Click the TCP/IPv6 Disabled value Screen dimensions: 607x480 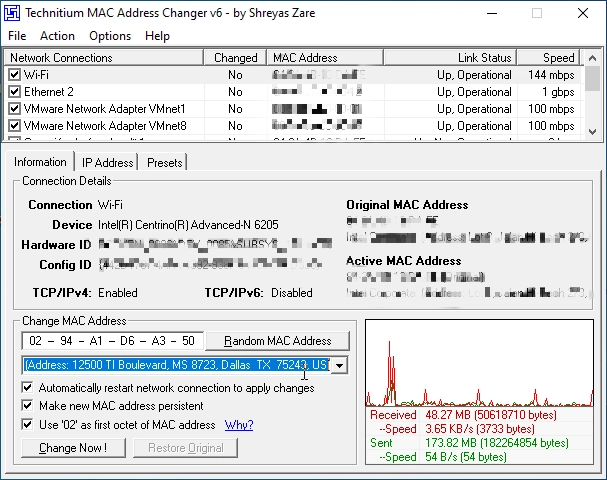(291, 293)
